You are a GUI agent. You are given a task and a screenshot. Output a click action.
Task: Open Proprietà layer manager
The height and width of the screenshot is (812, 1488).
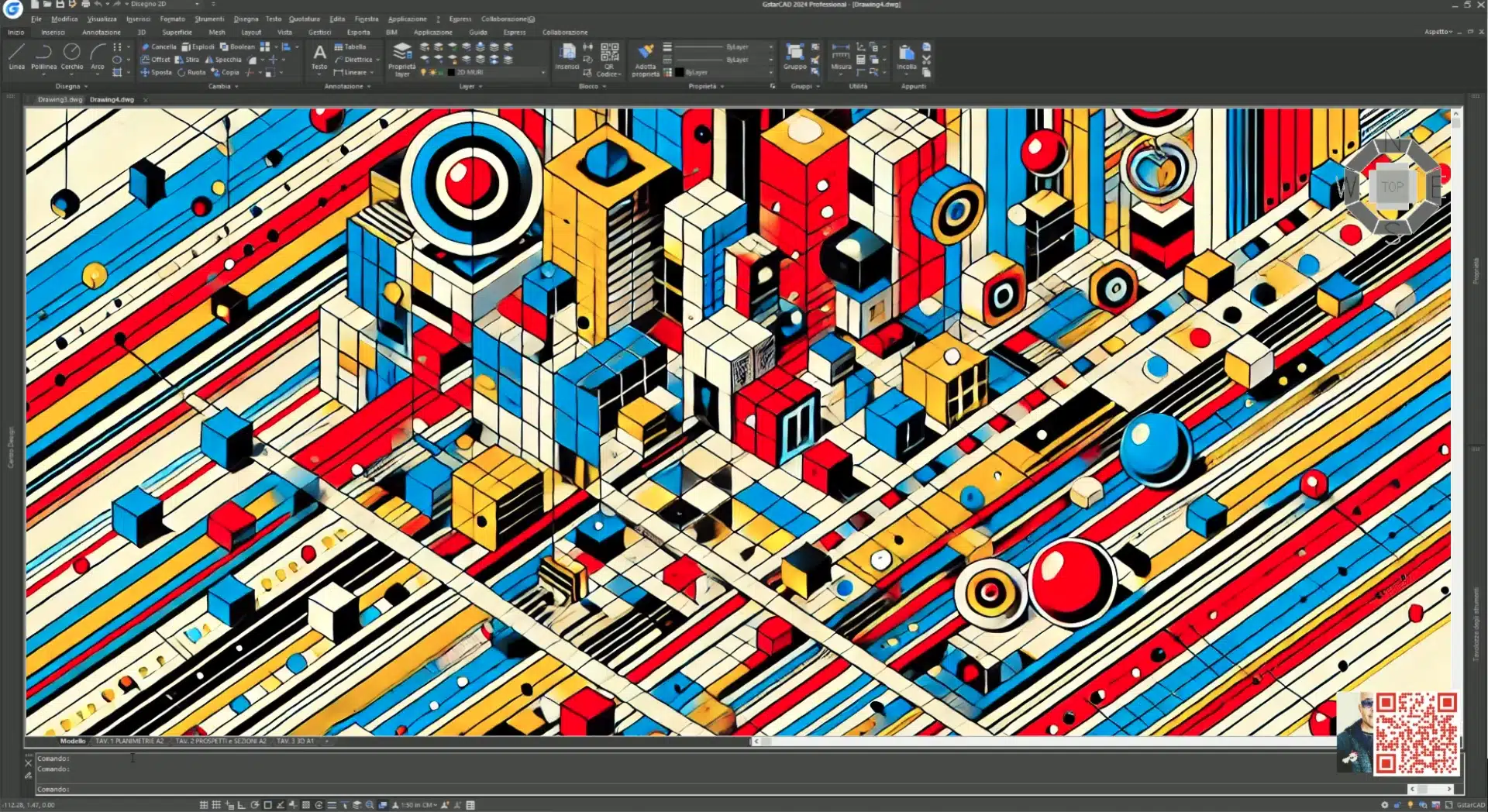(402, 60)
